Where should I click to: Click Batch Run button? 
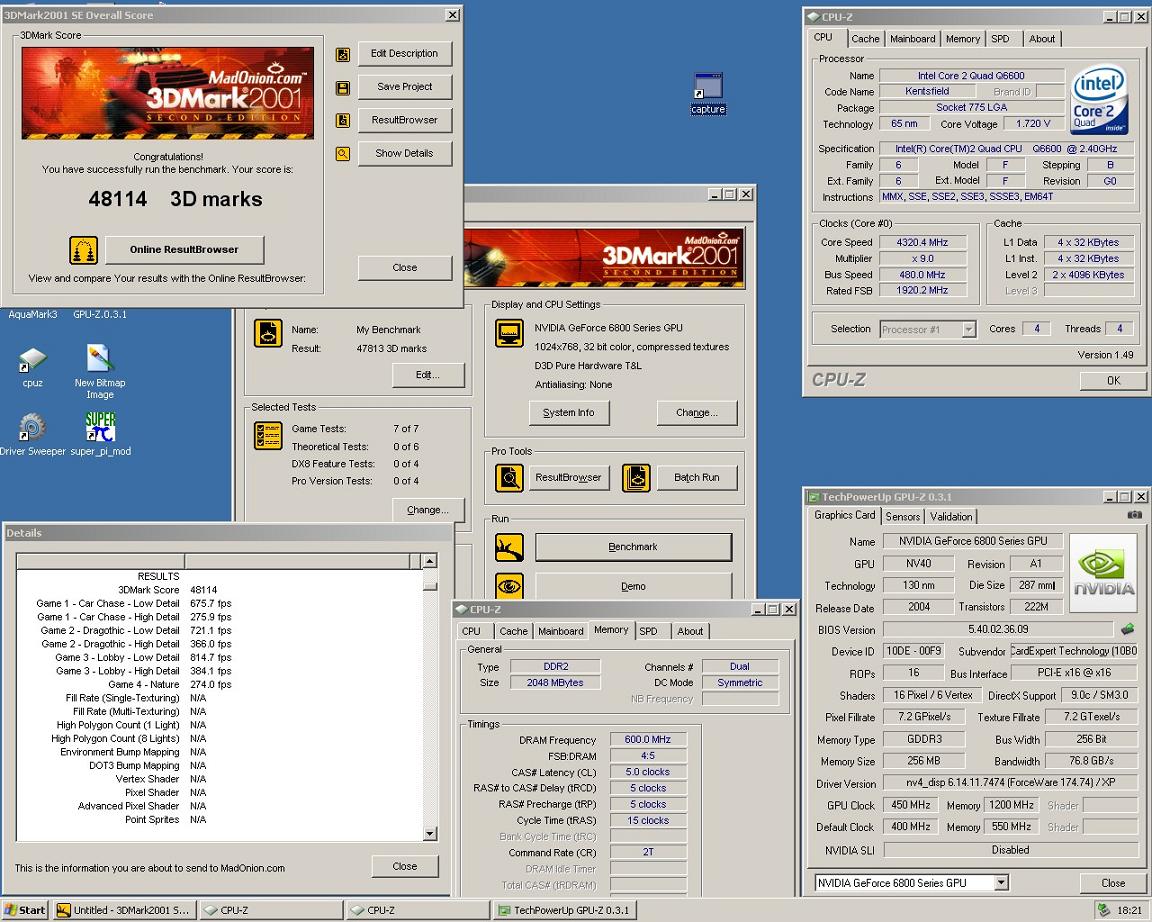696,478
